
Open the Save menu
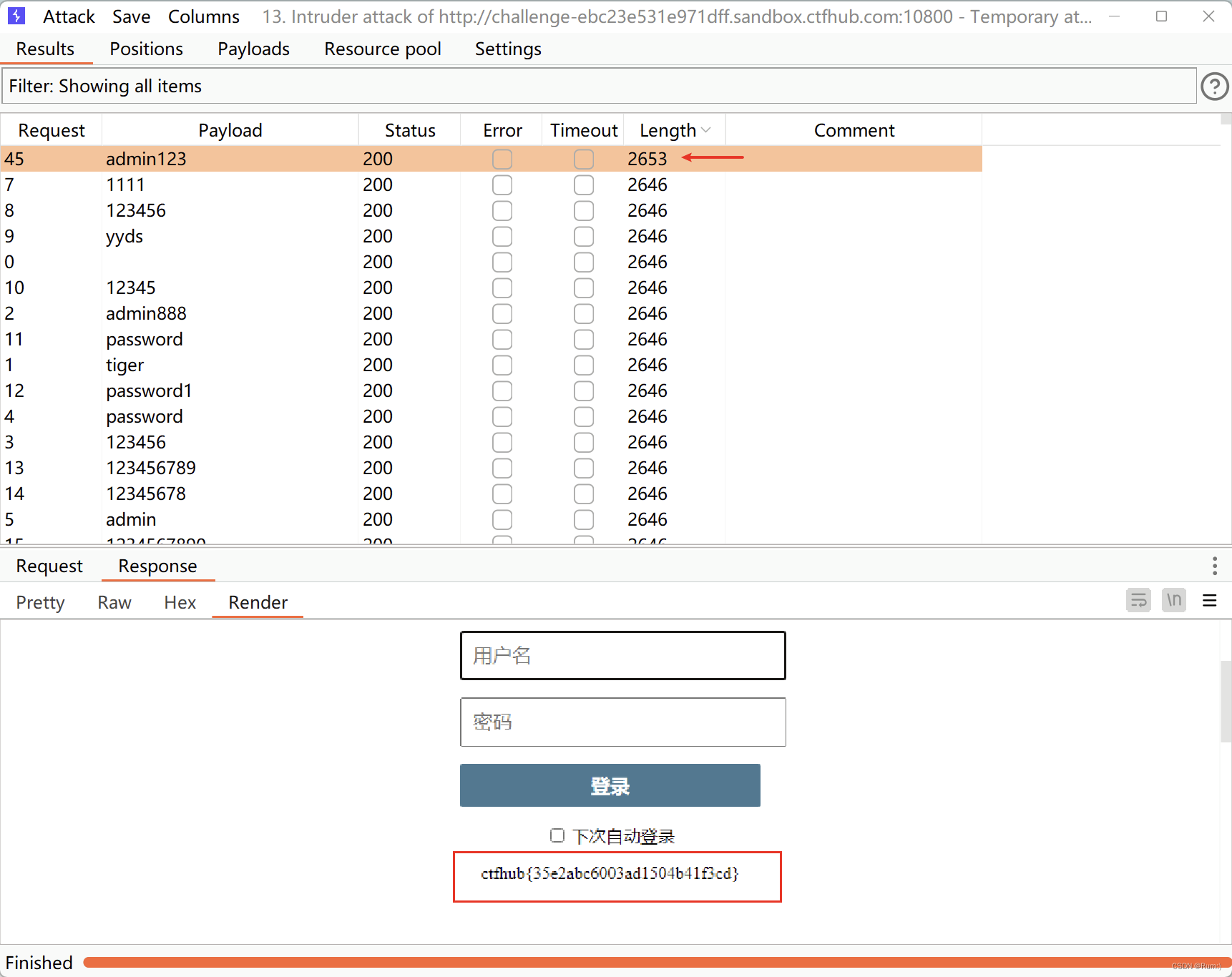point(131,16)
